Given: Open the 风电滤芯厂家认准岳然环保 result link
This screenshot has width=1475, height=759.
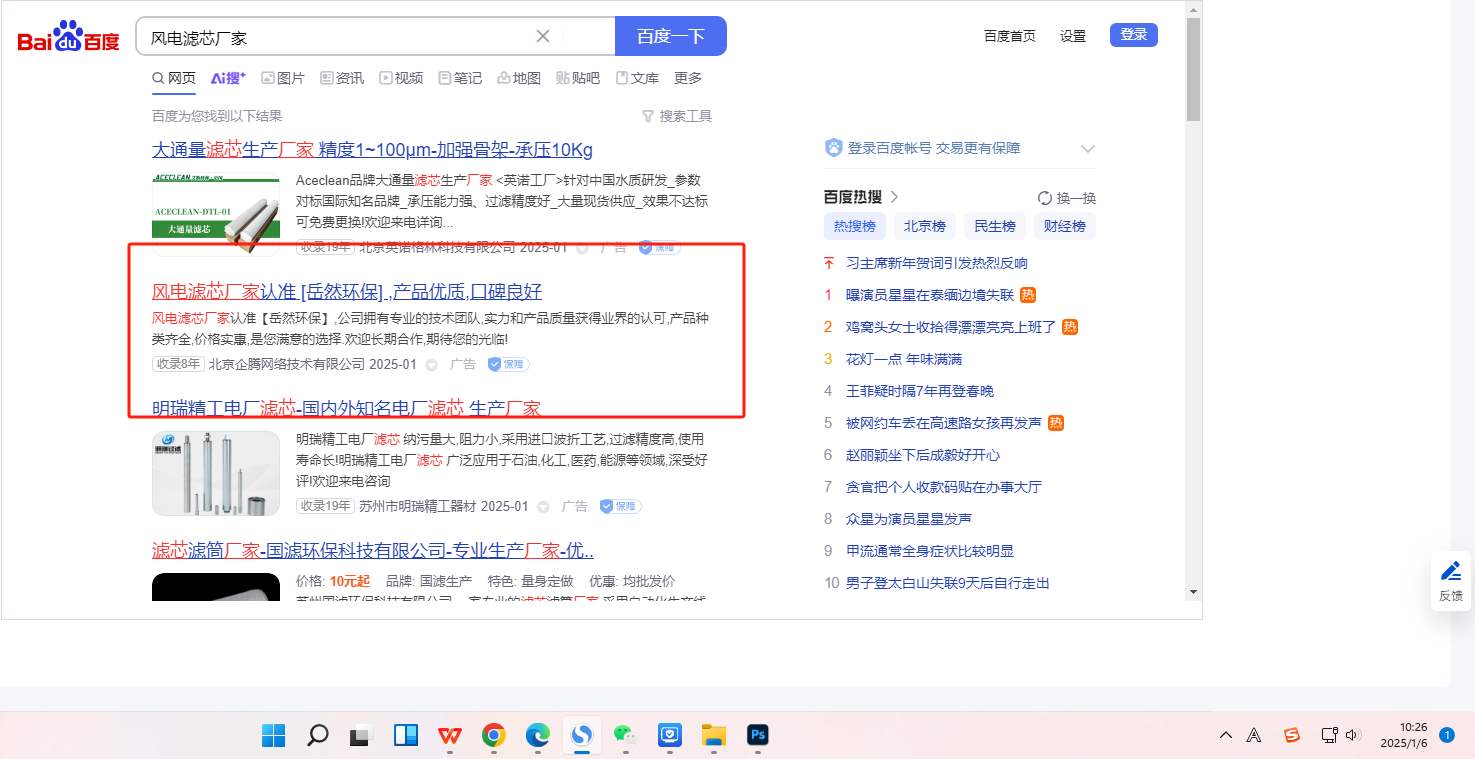Looking at the screenshot, I should click(346, 292).
